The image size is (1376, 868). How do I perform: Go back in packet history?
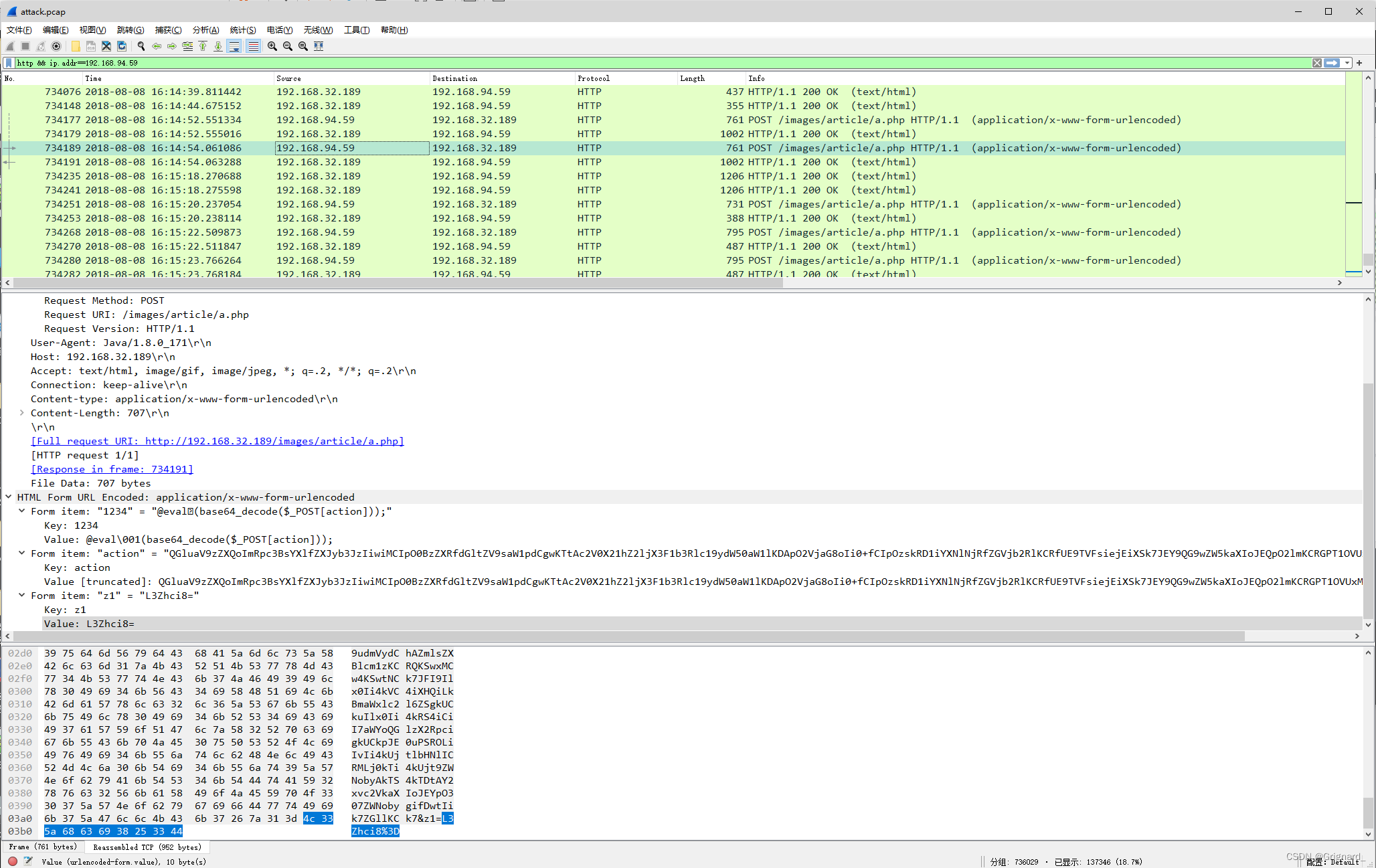pyautogui.click(x=157, y=46)
